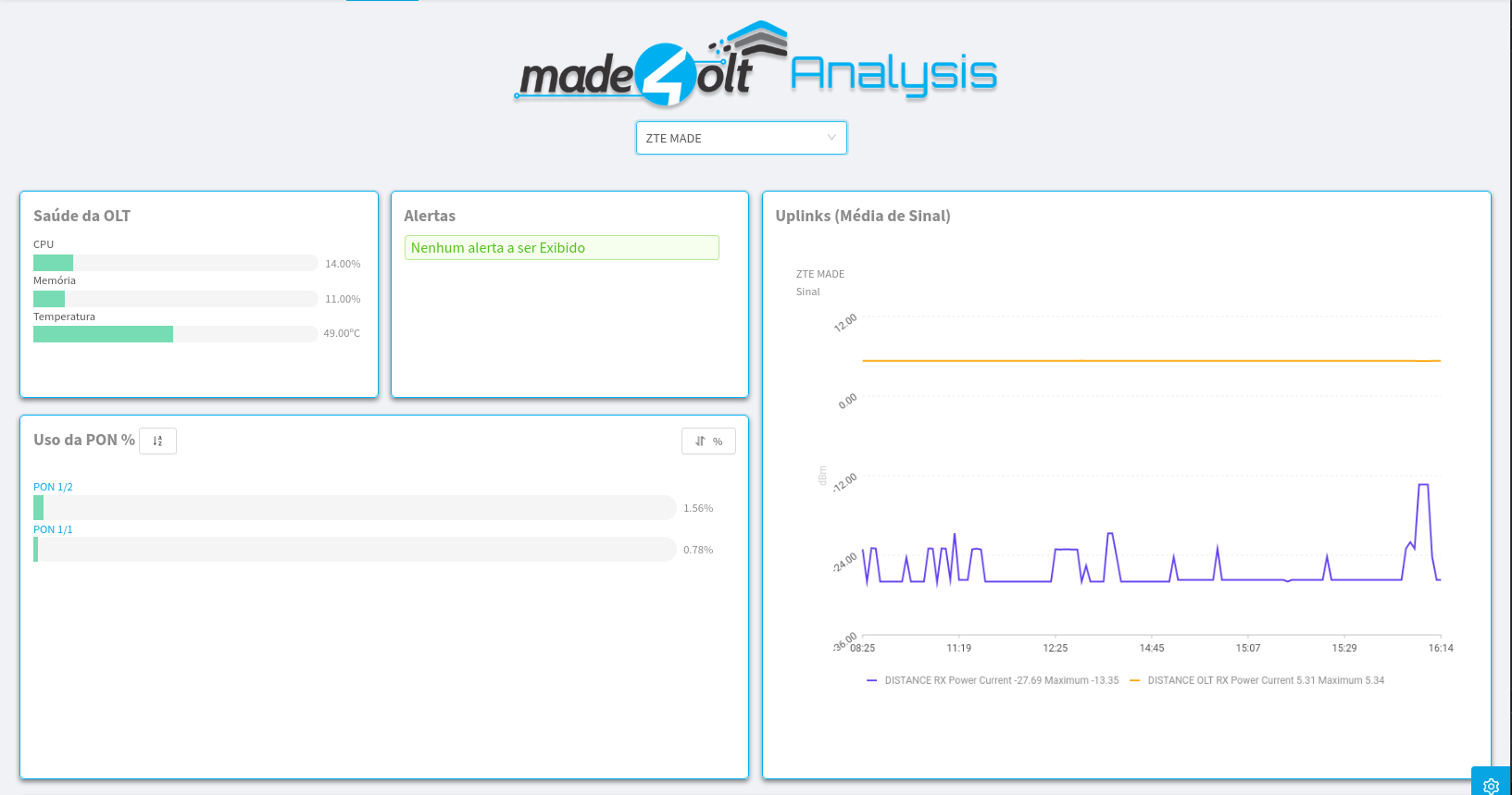Click the Uplinks (Média de Sinal) heading
1512x795 pixels.
862,216
